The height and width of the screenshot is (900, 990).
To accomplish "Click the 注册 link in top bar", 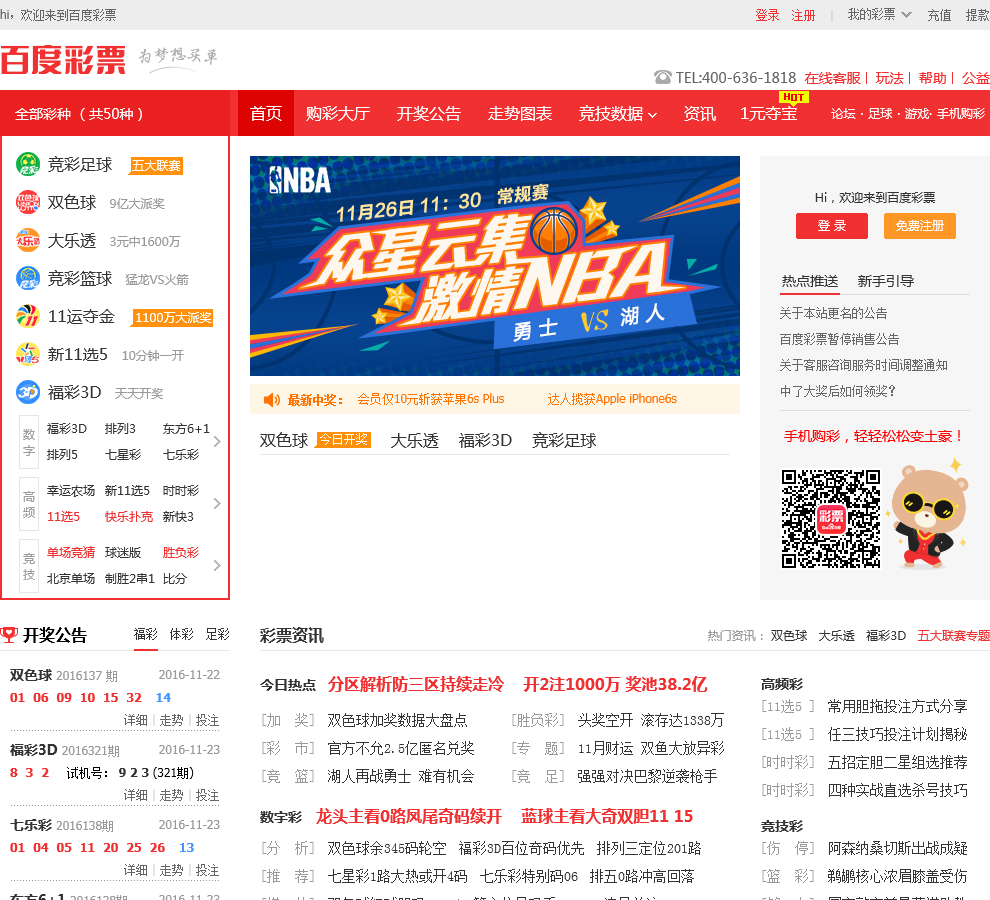I will click(x=803, y=15).
